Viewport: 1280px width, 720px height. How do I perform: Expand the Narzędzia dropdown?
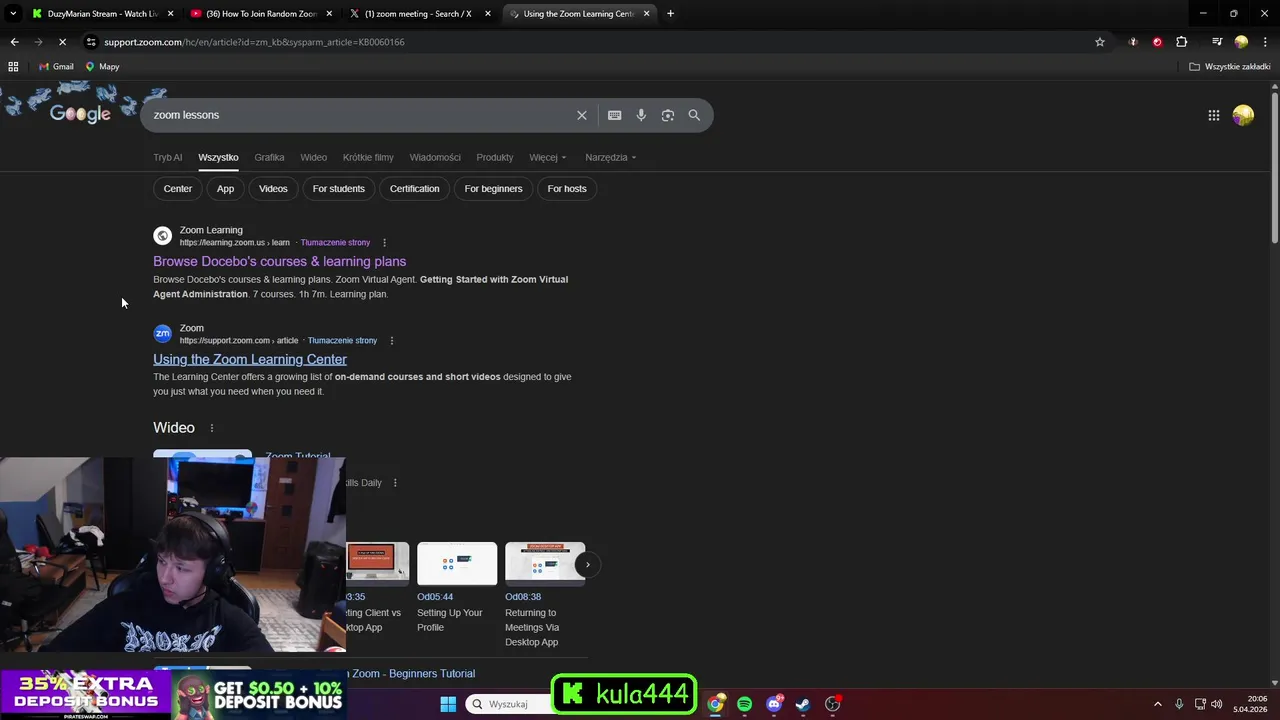611,157
